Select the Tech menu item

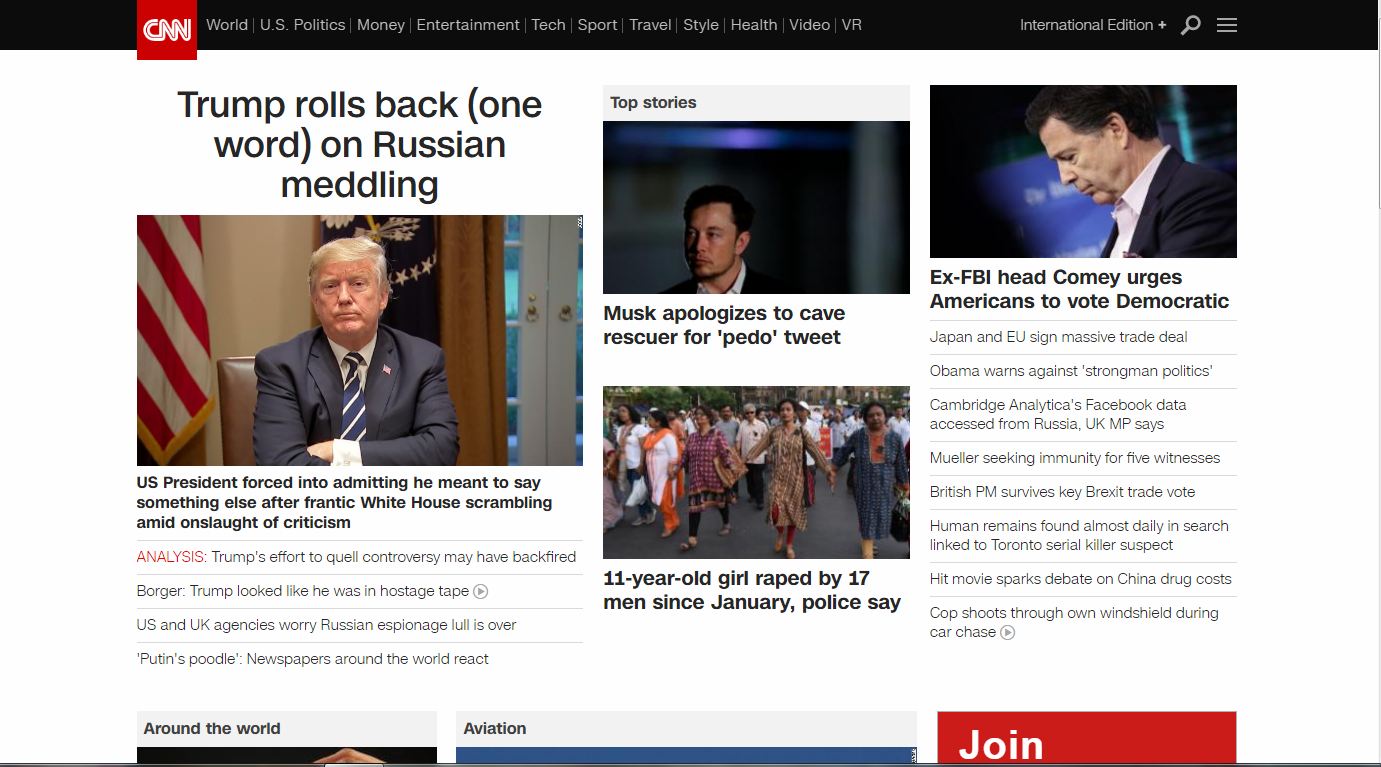548,25
